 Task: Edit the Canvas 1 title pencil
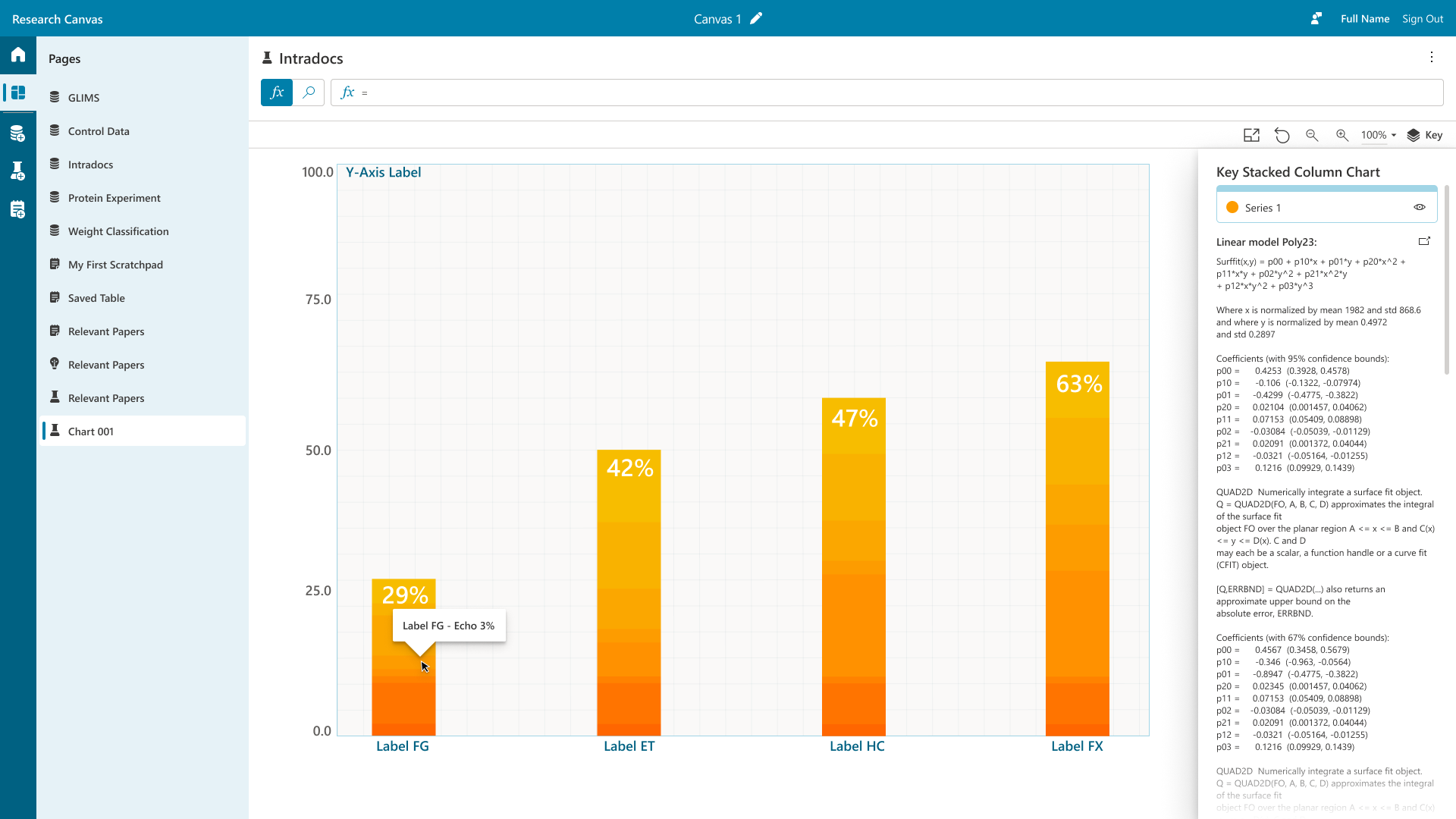point(756,19)
